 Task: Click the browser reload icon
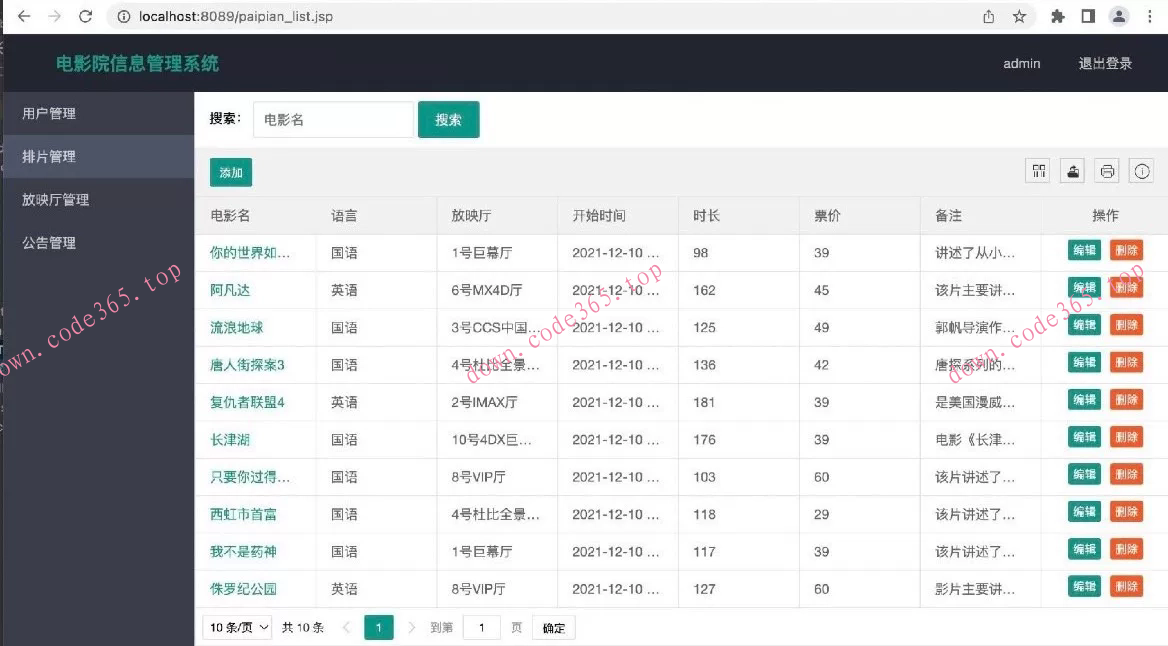pos(86,16)
